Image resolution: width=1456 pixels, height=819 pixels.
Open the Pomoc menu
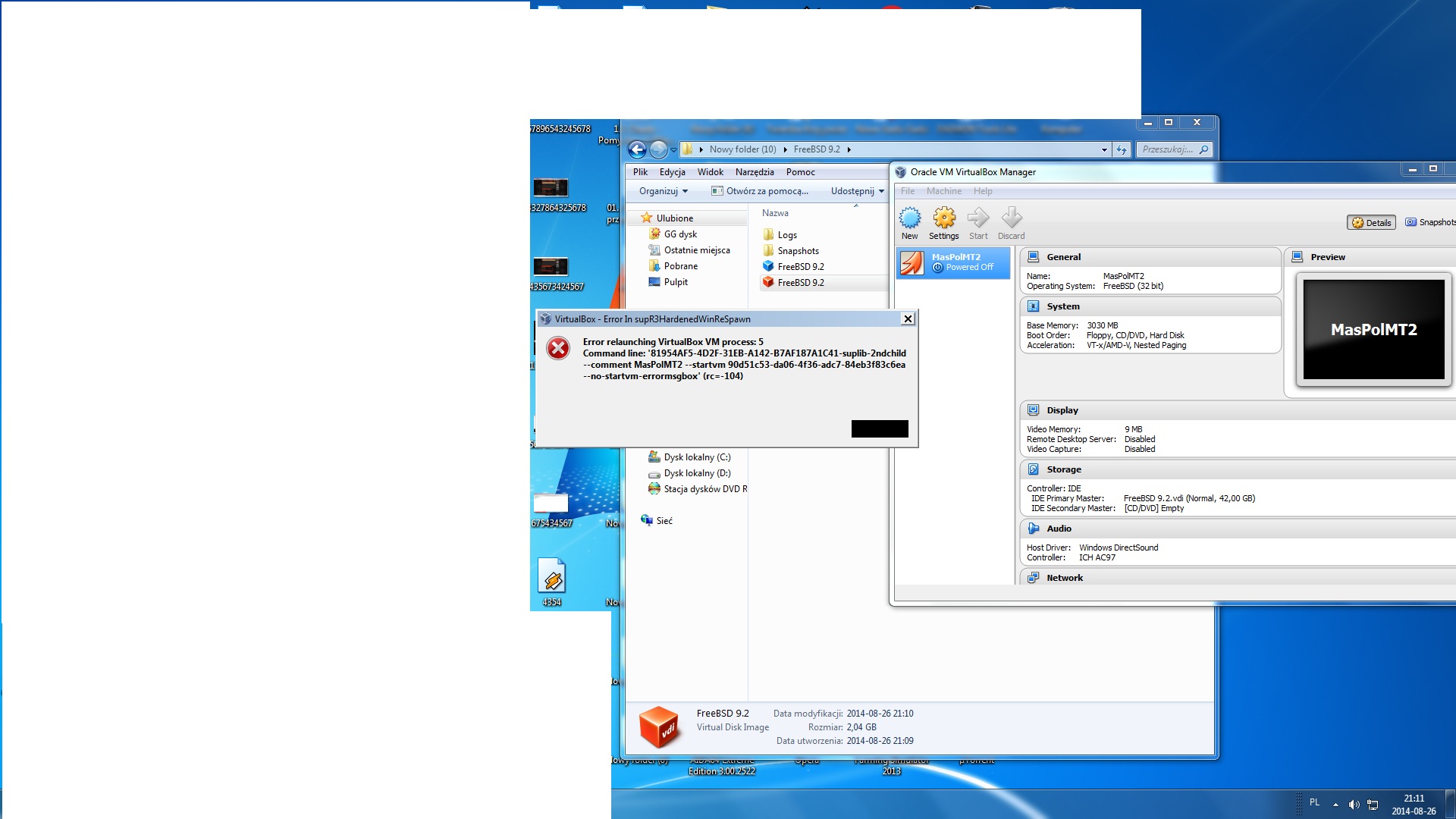(x=801, y=172)
